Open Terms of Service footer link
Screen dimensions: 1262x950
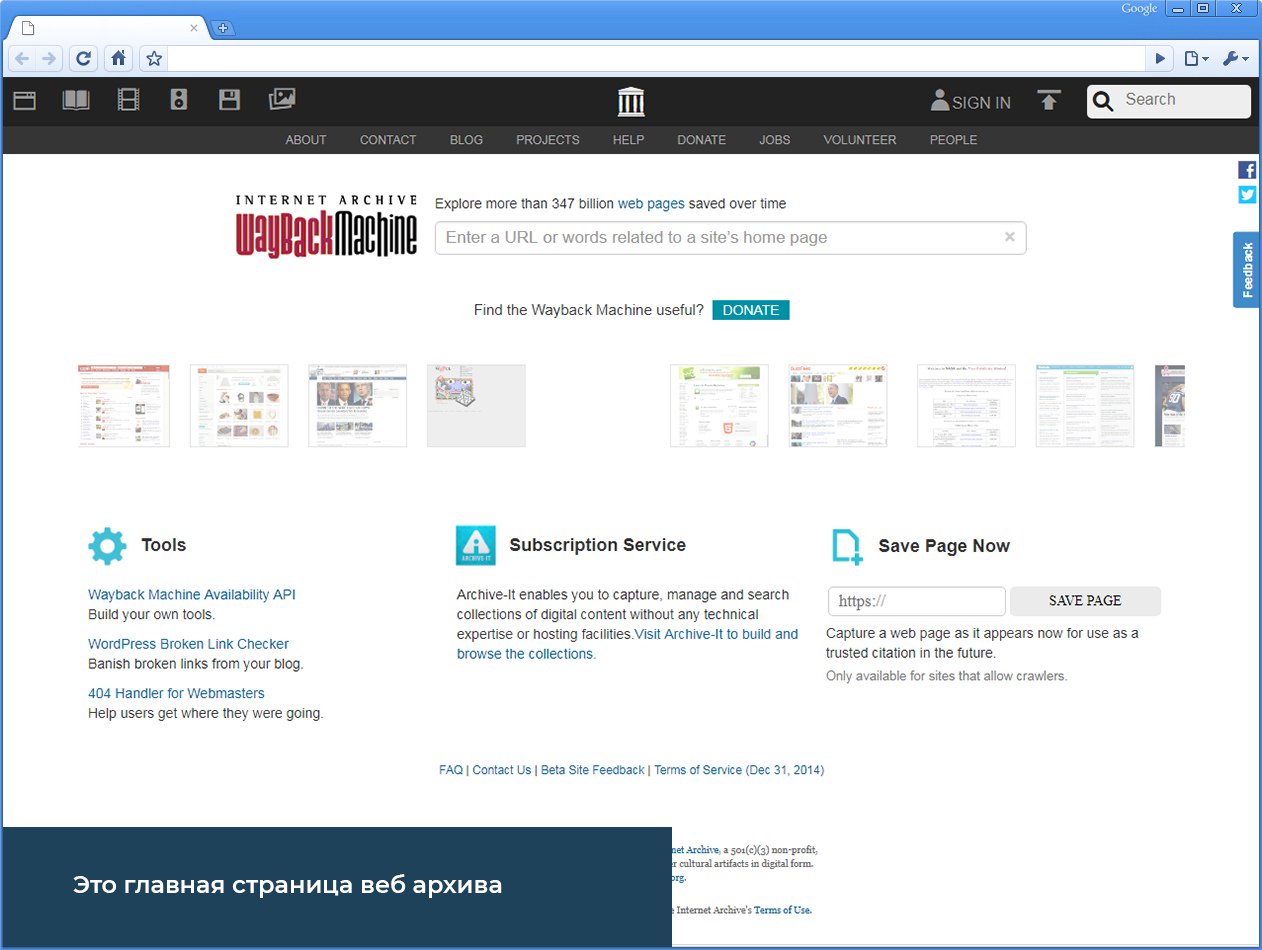(739, 770)
